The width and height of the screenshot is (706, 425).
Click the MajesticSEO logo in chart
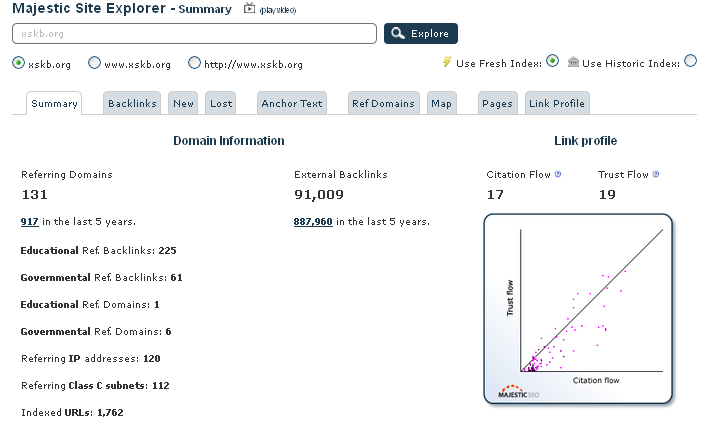[x=518, y=392]
